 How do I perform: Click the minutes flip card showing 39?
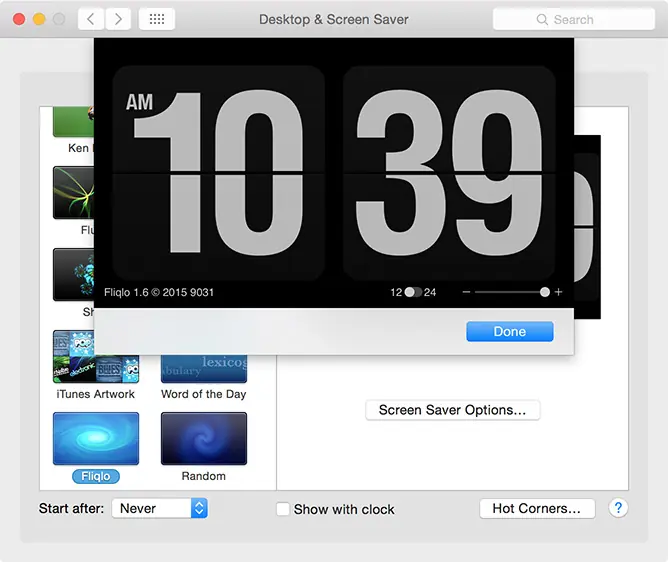(449, 173)
